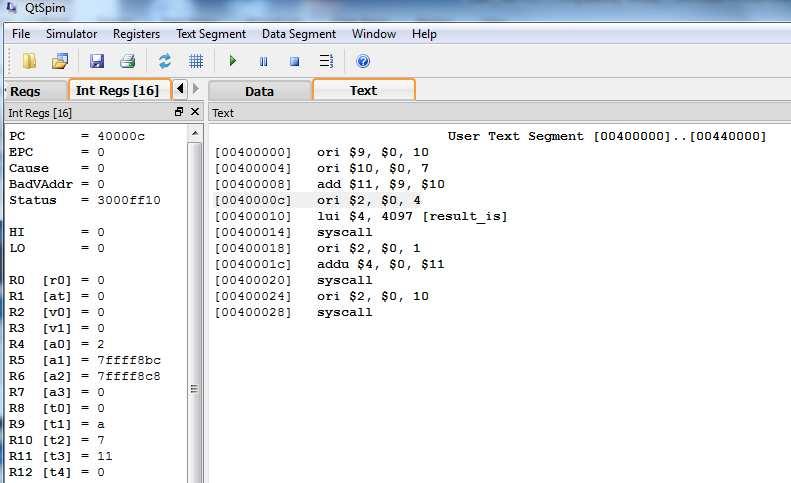
Task: Open the Data Segment menu
Action: (x=299, y=34)
